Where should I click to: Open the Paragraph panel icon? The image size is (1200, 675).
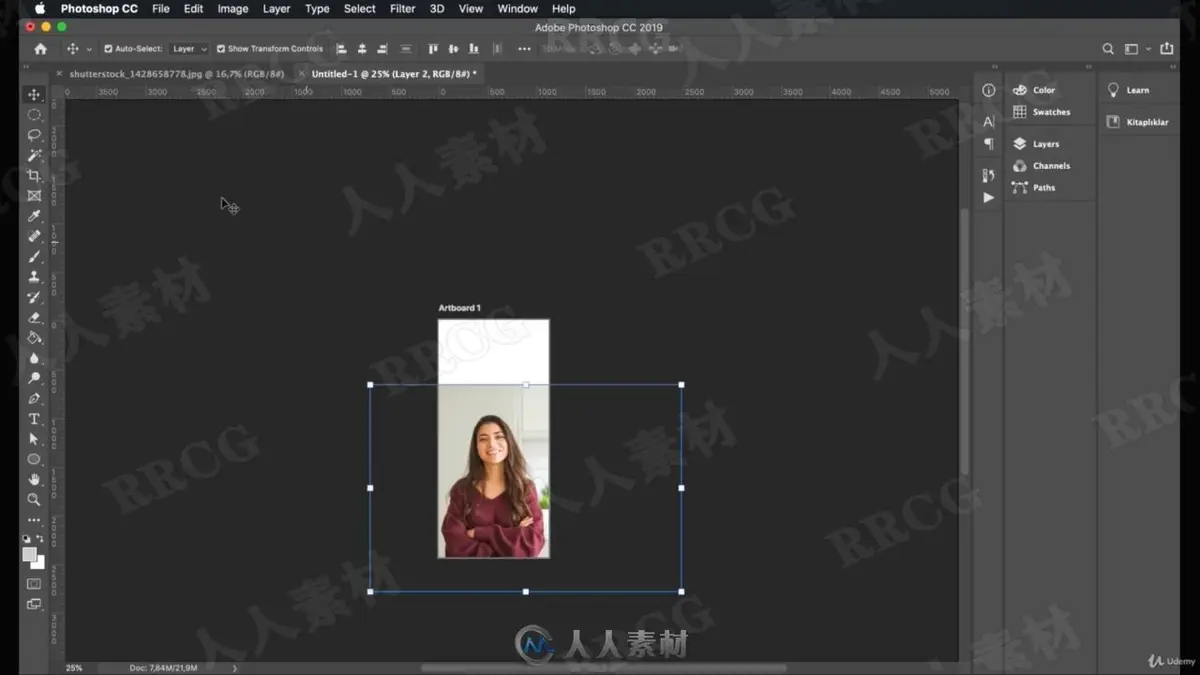tap(988, 144)
